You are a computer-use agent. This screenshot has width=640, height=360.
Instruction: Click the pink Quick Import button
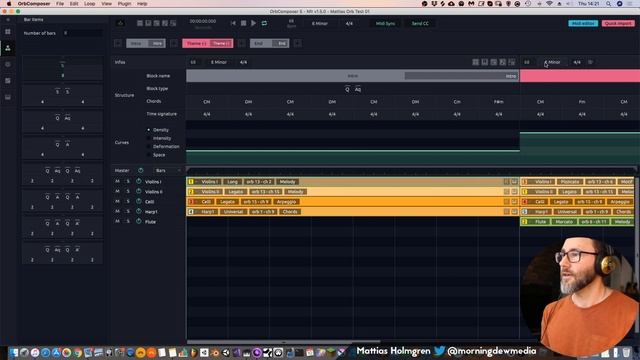click(x=618, y=23)
